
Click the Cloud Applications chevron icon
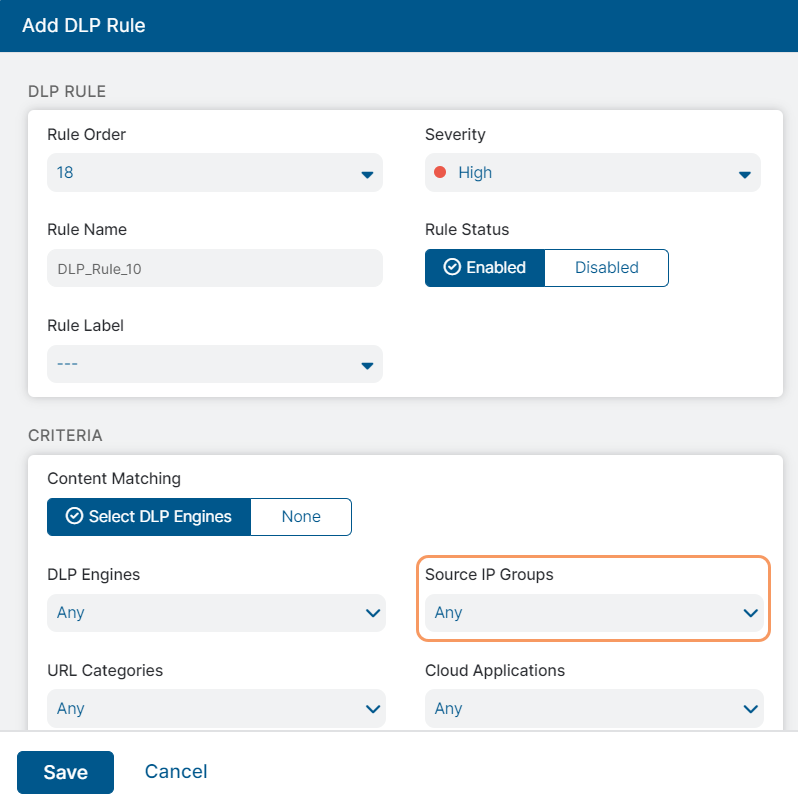(x=751, y=709)
